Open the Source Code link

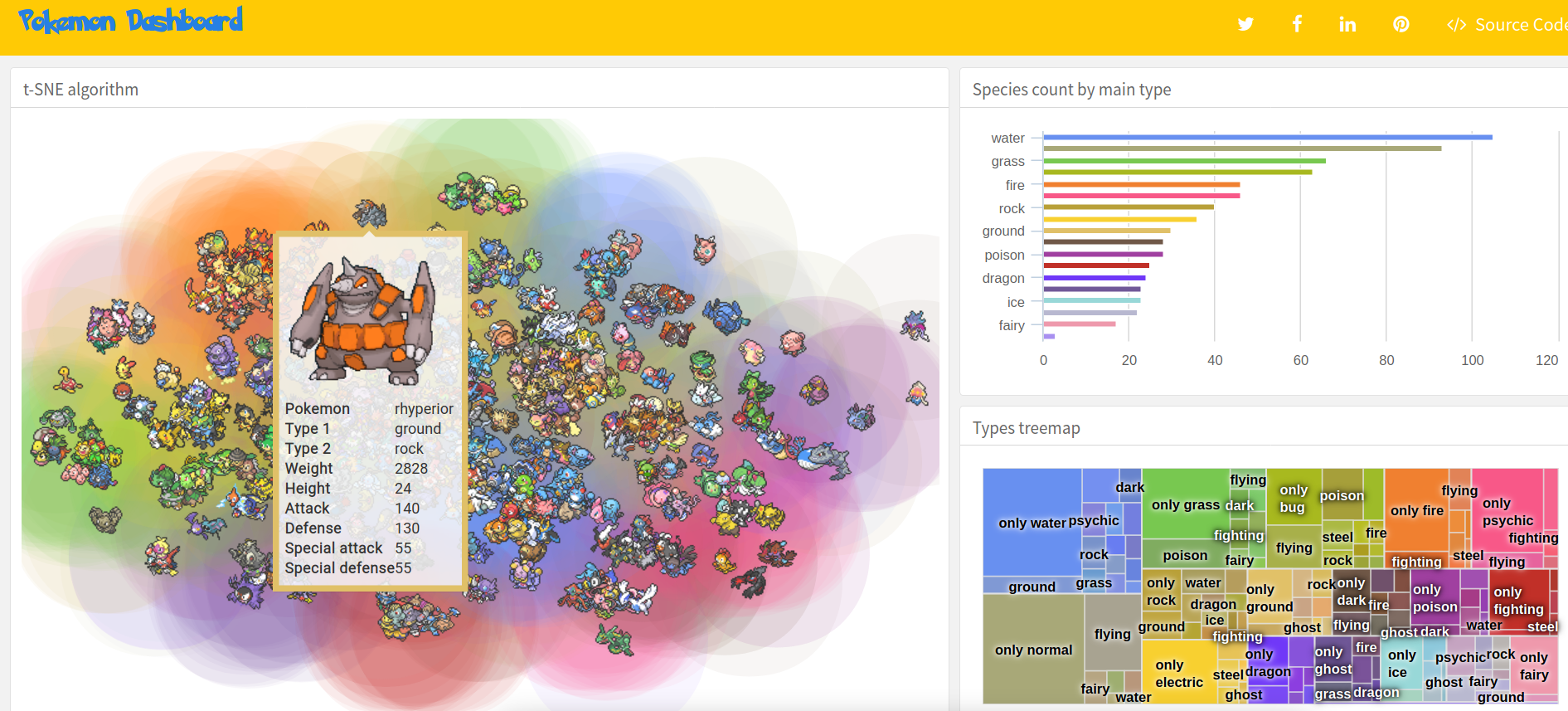[1507, 25]
